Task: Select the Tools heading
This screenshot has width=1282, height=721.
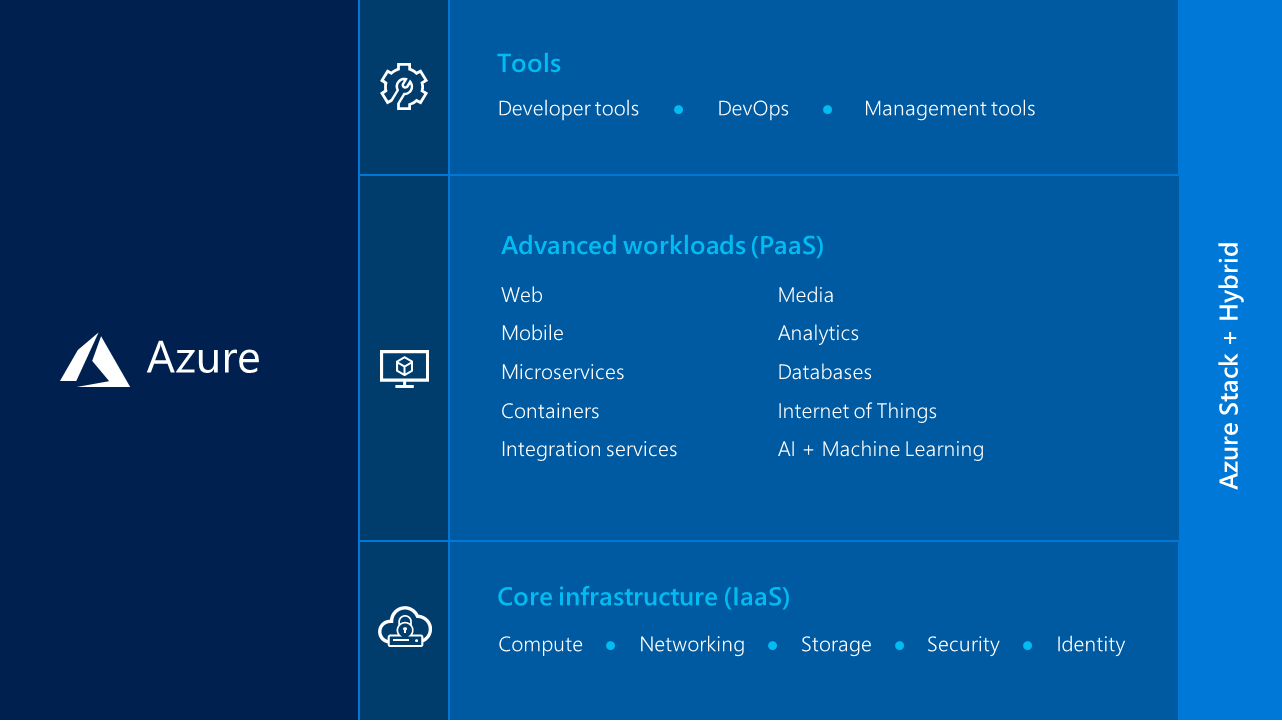Action: tap(529, 63)
